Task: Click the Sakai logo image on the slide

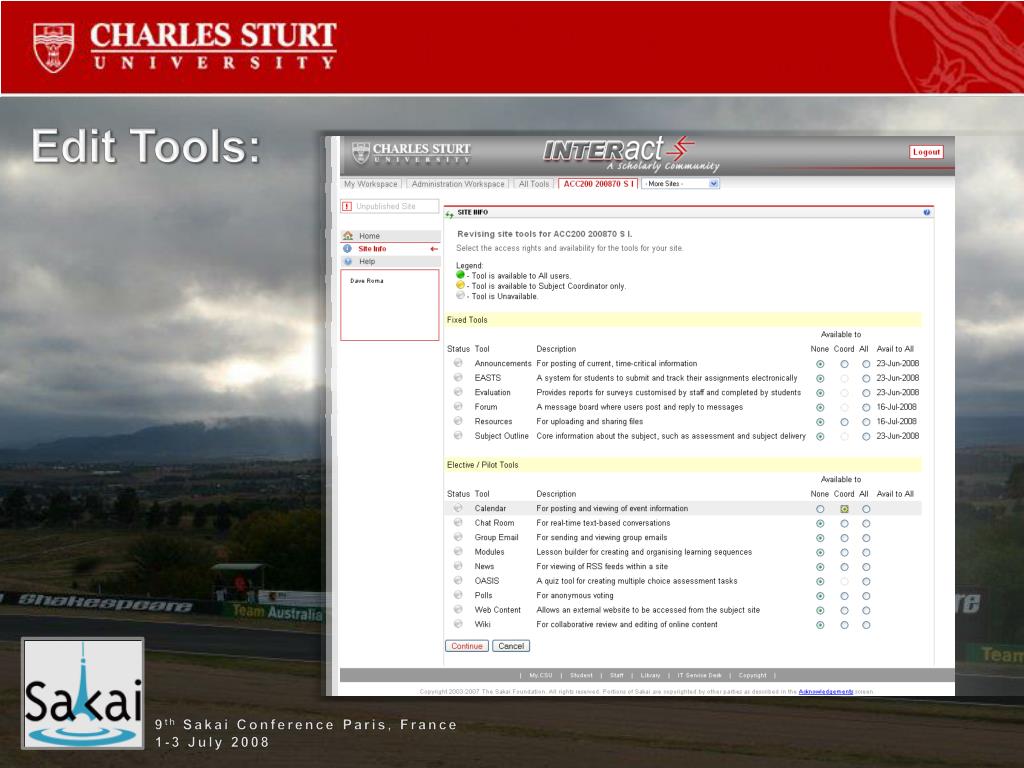Action: (x=83, y=694)
